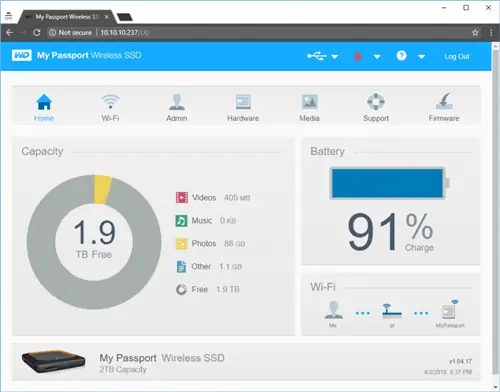Open the Hardware section icon
The image size is (500, 392).
tap(243, 102)
